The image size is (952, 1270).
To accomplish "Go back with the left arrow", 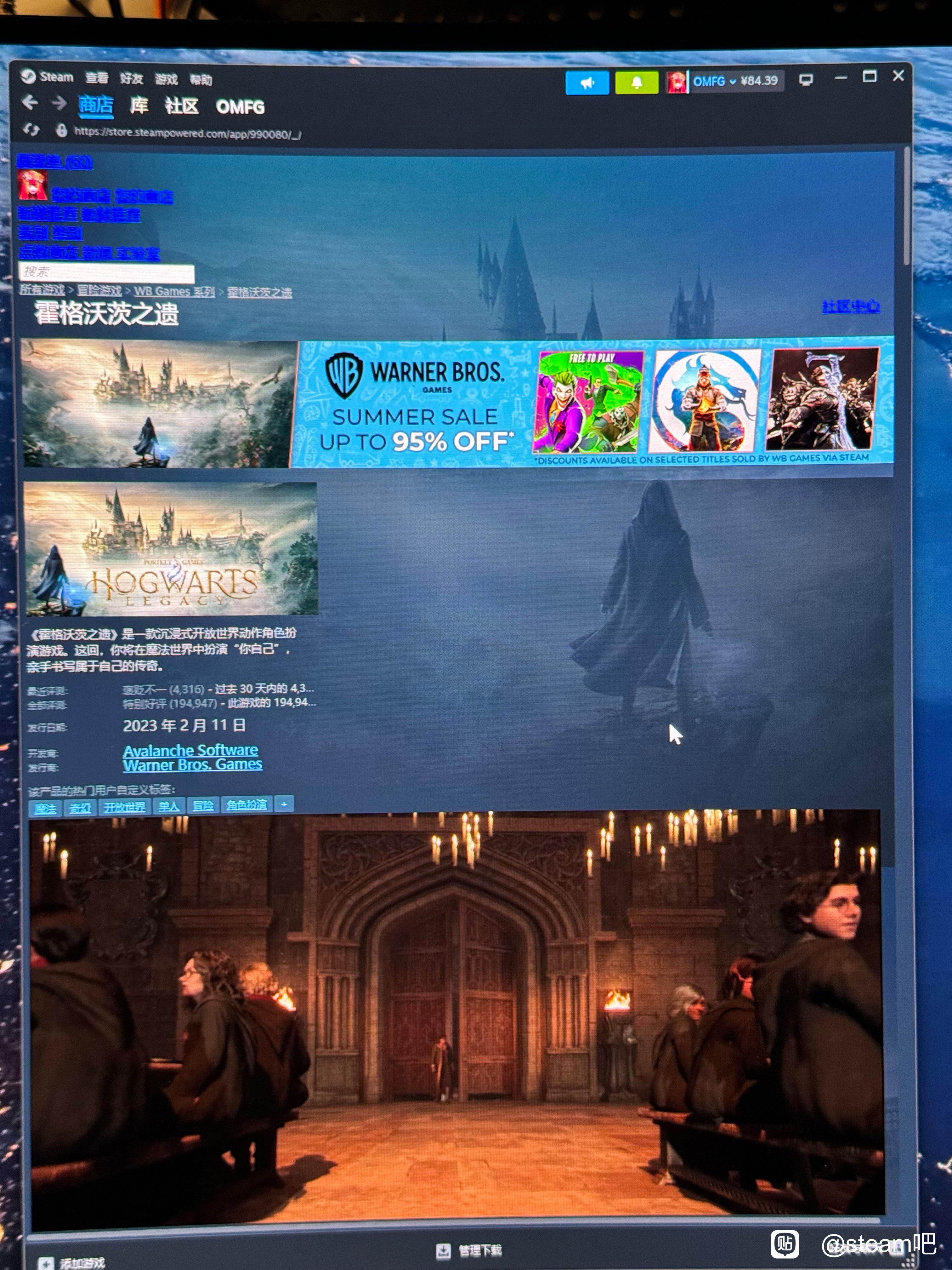I will (x=30, y=103).
